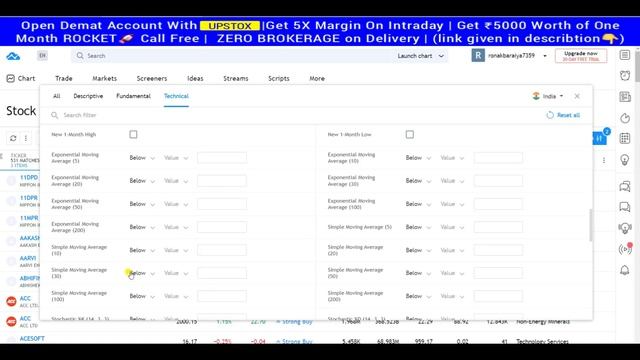Click the Chart icon in navigation bar
Viewport: 640px width, 360px height.
coord(11,78)
